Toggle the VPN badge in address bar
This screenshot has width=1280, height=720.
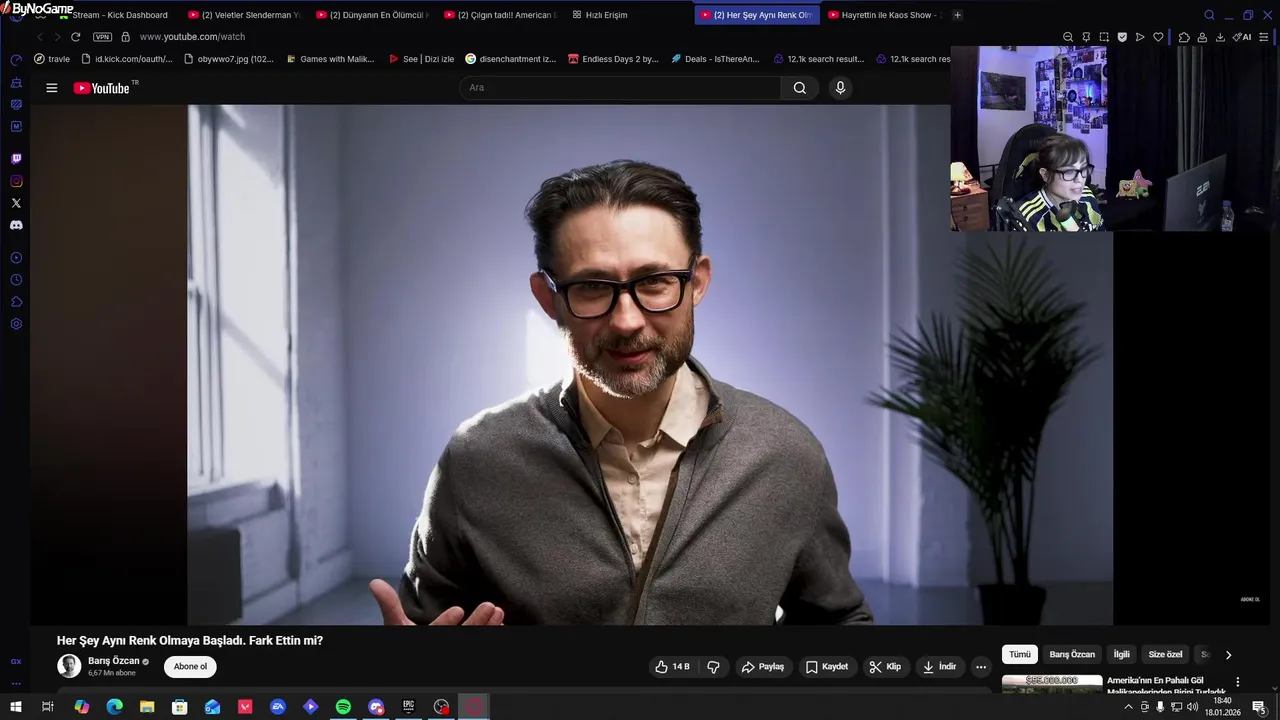102,37
